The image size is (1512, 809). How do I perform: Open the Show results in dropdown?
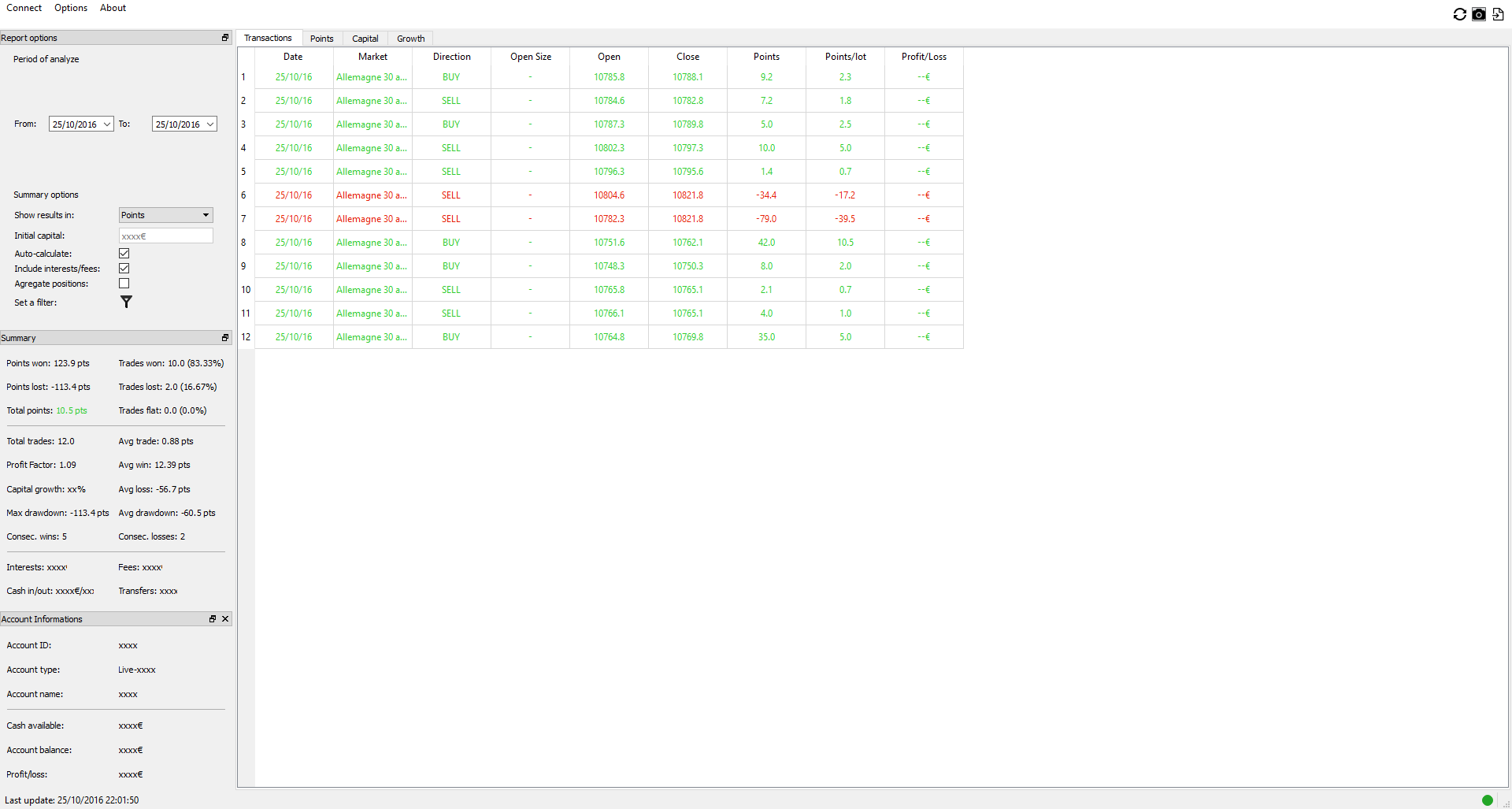click(x=165, y=215)
